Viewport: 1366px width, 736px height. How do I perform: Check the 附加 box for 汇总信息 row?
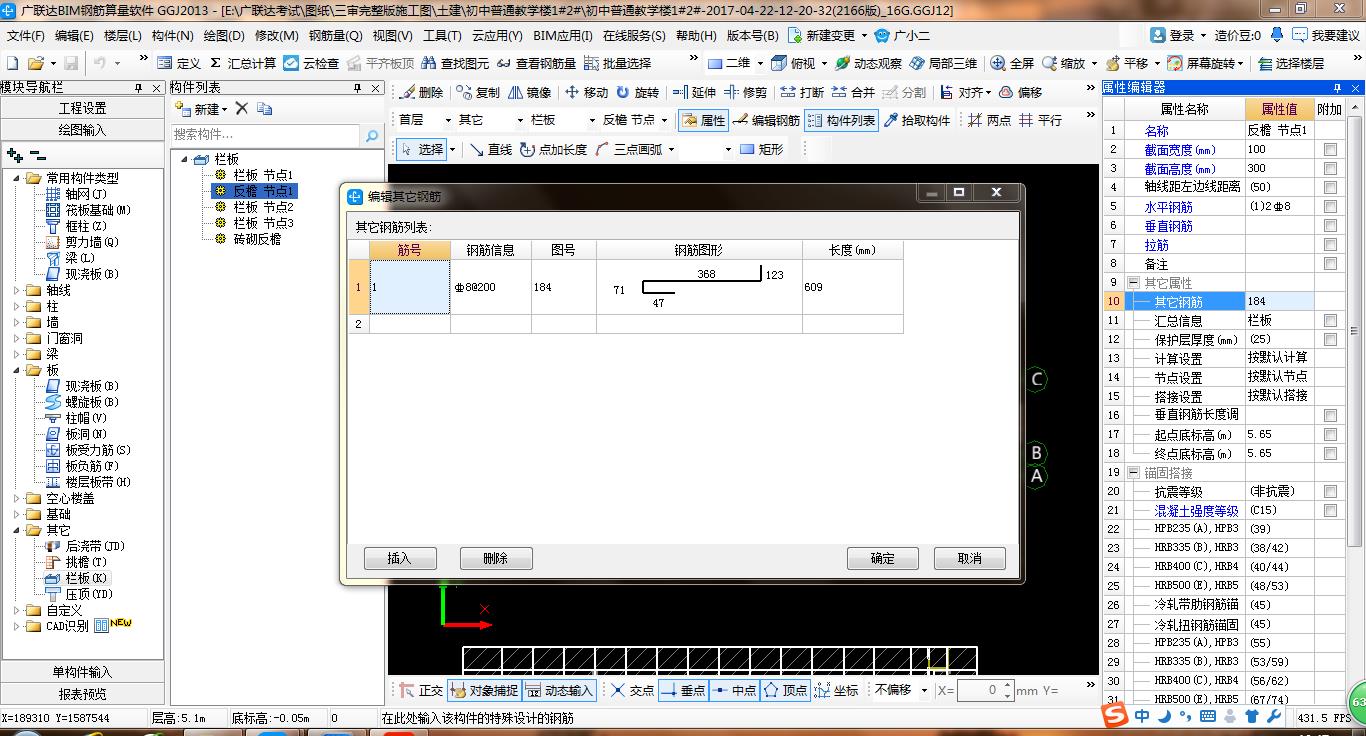[1330, 321]
